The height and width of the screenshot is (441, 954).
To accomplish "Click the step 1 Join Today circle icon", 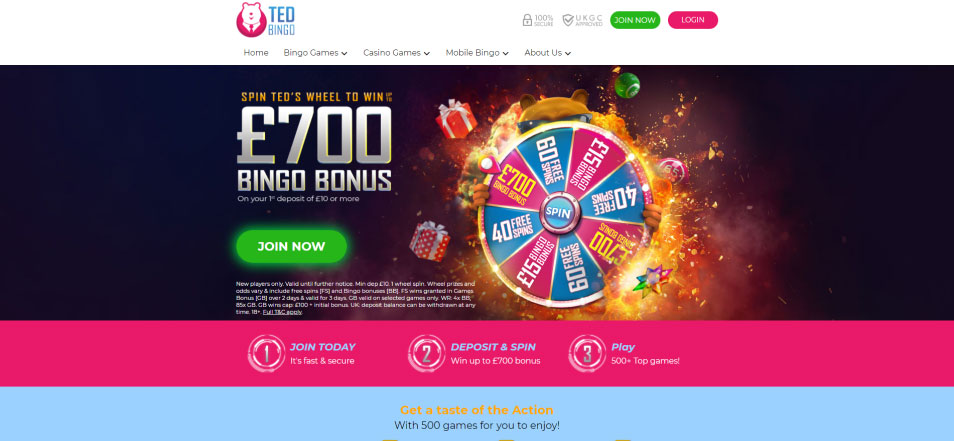I will pyautogui.click(x=266, y=353).
